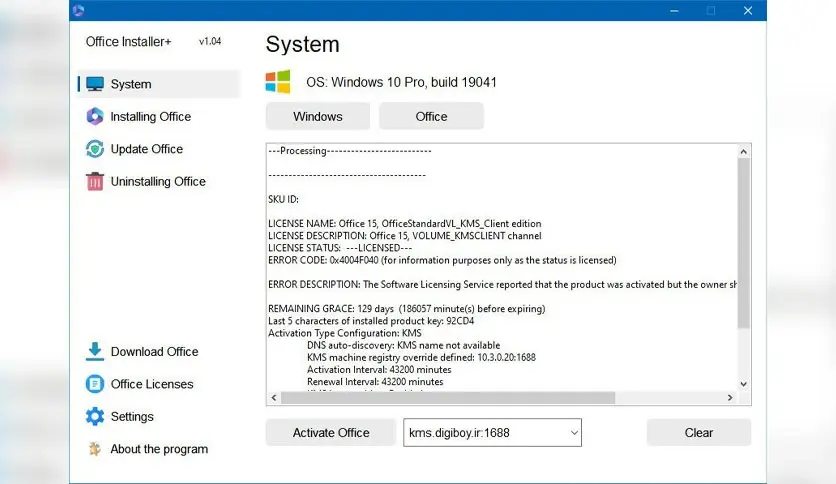Click the log scrollbar up arrow

point(743,152)
